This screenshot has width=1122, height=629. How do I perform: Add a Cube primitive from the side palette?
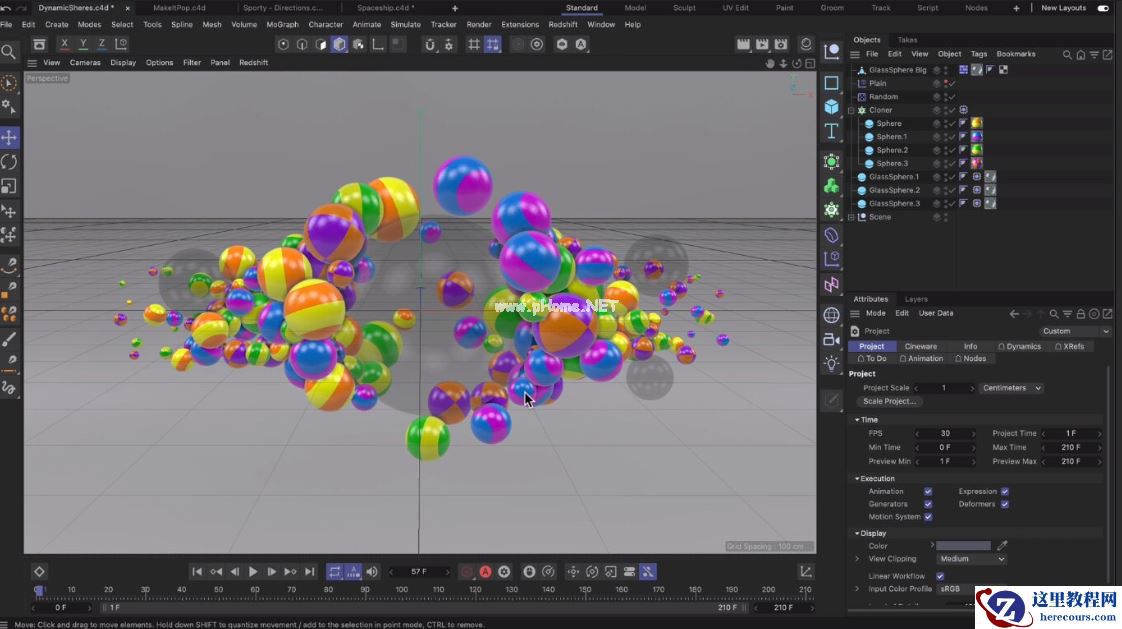(831, 106)
